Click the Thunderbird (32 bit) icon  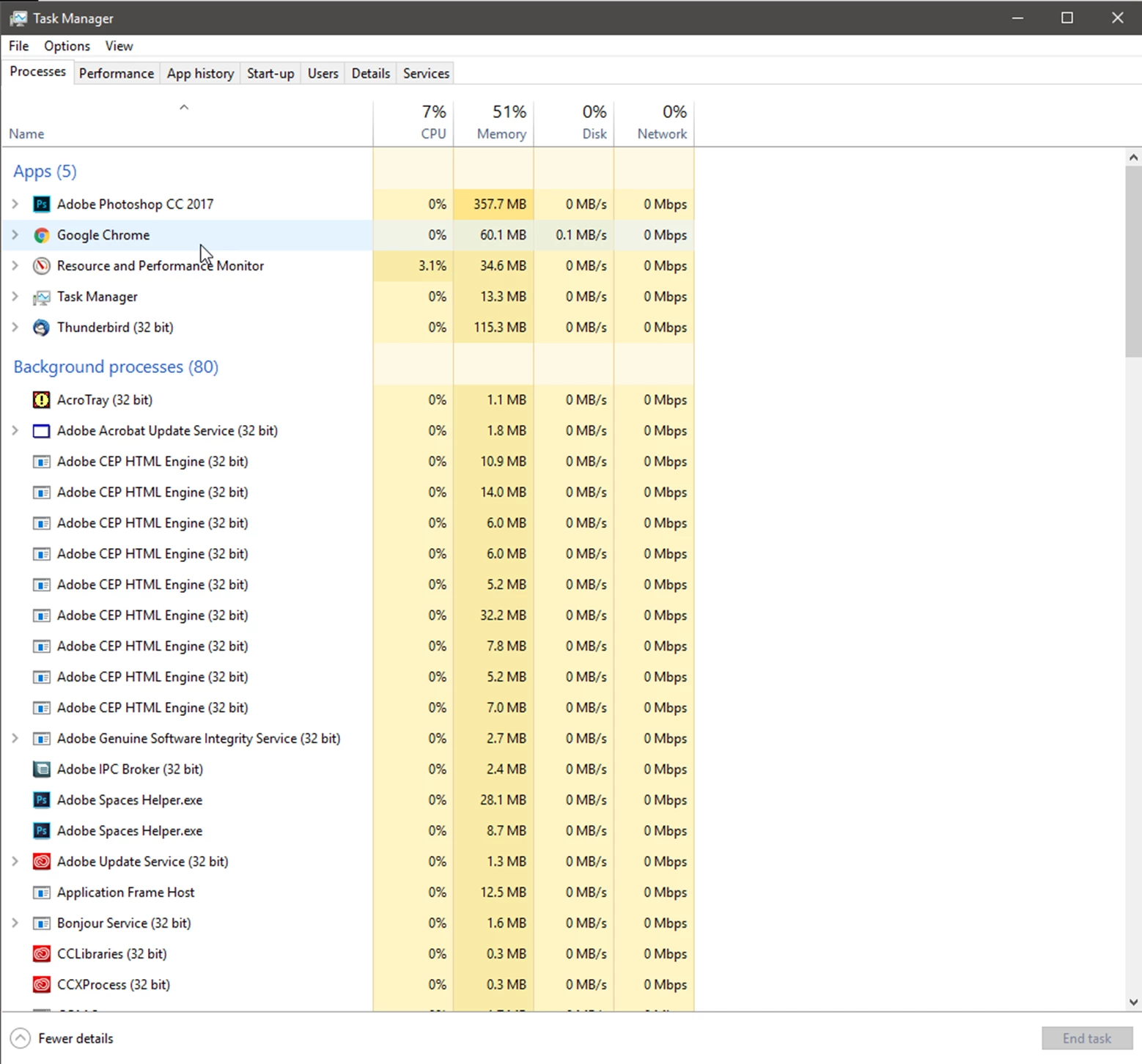[42, 328]
